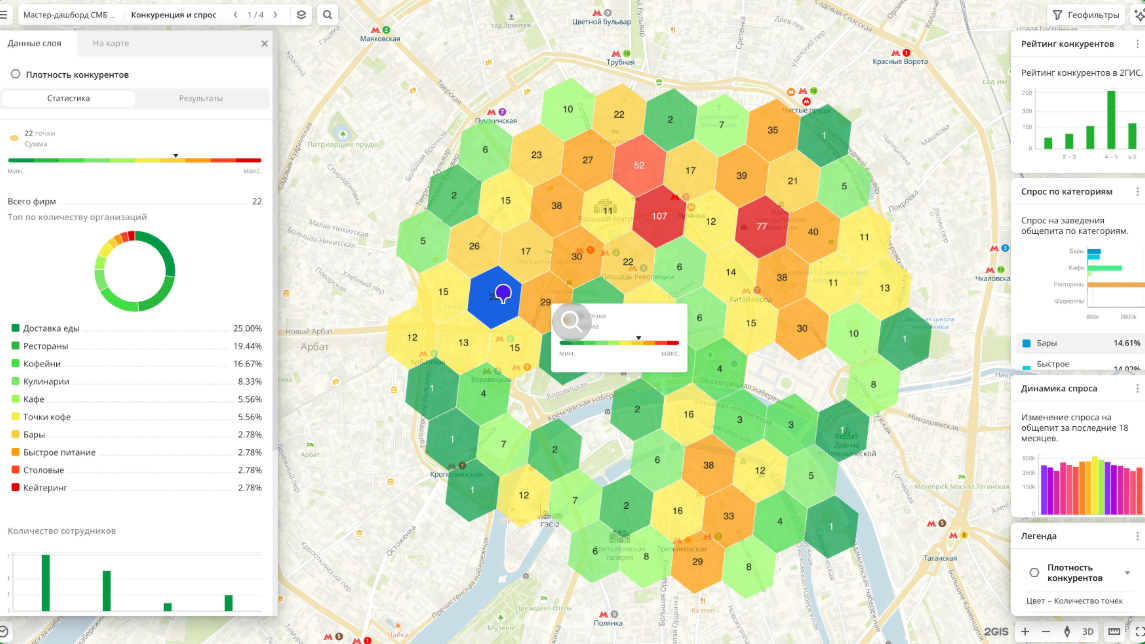Select the 'Результаты' segment toggle
Viewport: 1145px width, 644px height.
[x=201, y=98]
